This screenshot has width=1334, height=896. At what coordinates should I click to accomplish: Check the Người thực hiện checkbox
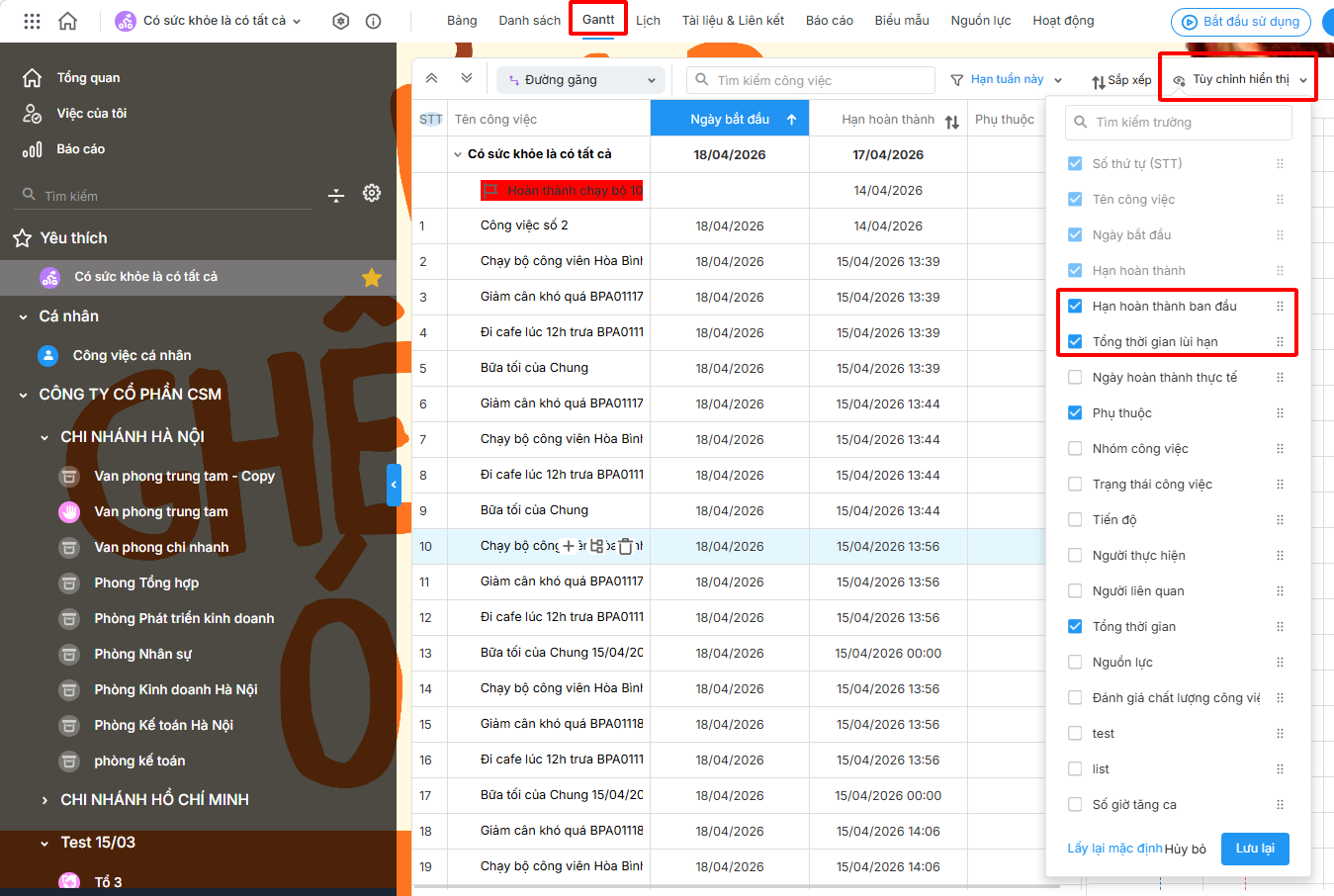1075,556
